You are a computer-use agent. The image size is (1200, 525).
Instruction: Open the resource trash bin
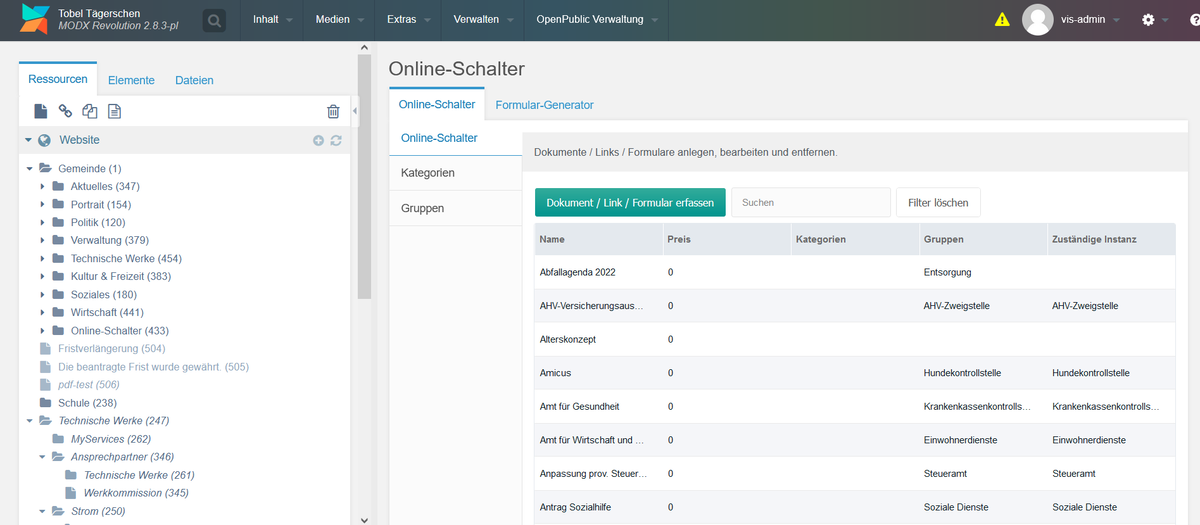tap(333, 112)
